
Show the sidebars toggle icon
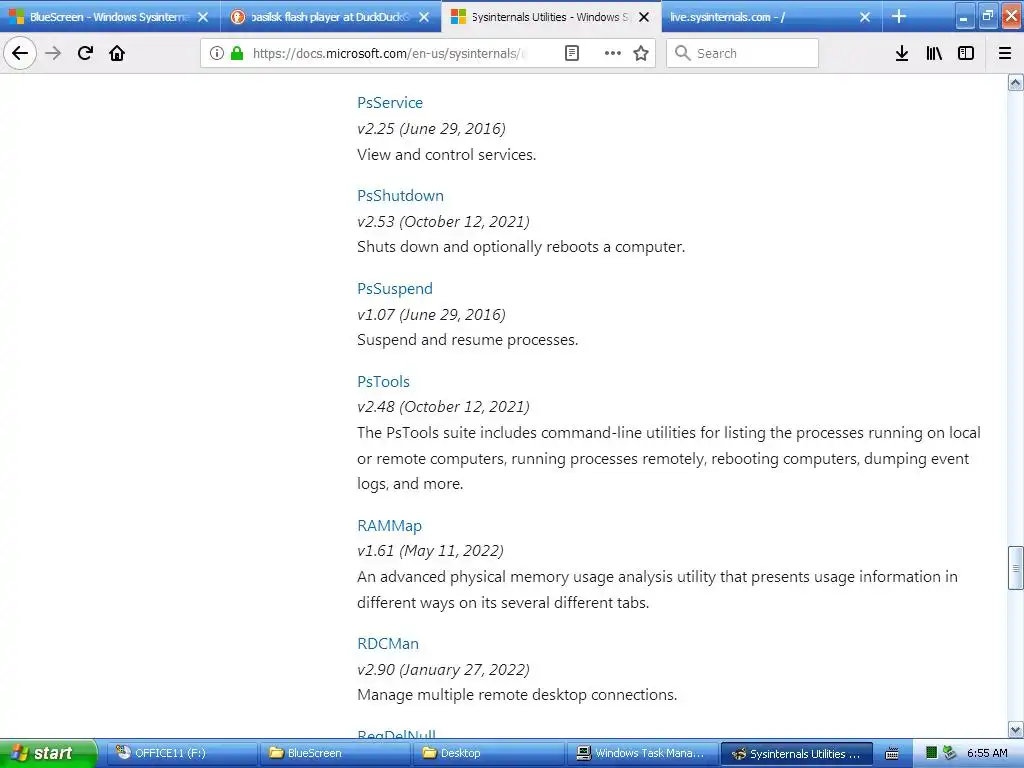966,53
